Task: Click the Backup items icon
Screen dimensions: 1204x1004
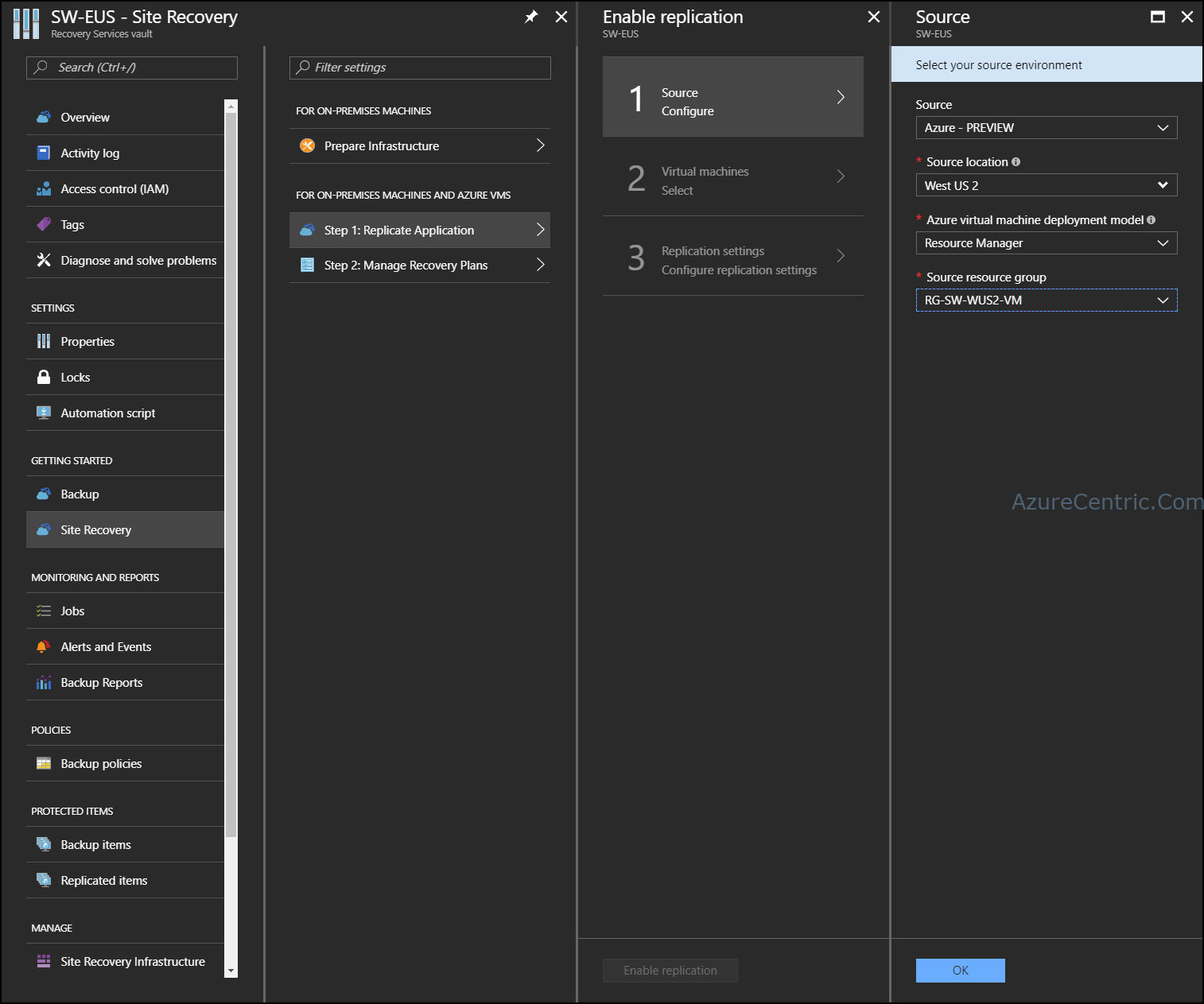Action: pyautogui.click(x=44, y=844)
